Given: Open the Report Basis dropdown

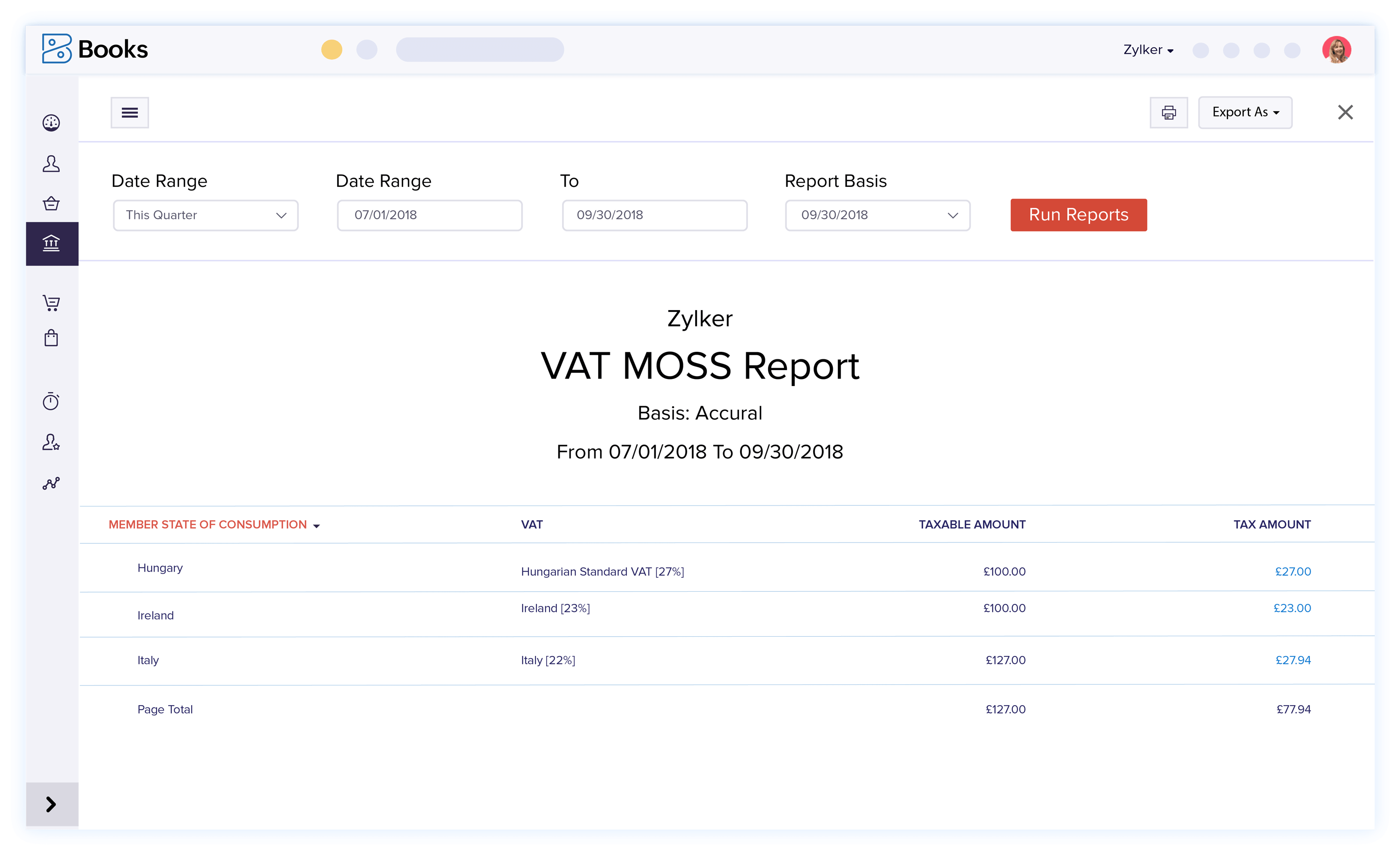Looking at the screenshot, I should pyautogui.click(x=877, y=215).
